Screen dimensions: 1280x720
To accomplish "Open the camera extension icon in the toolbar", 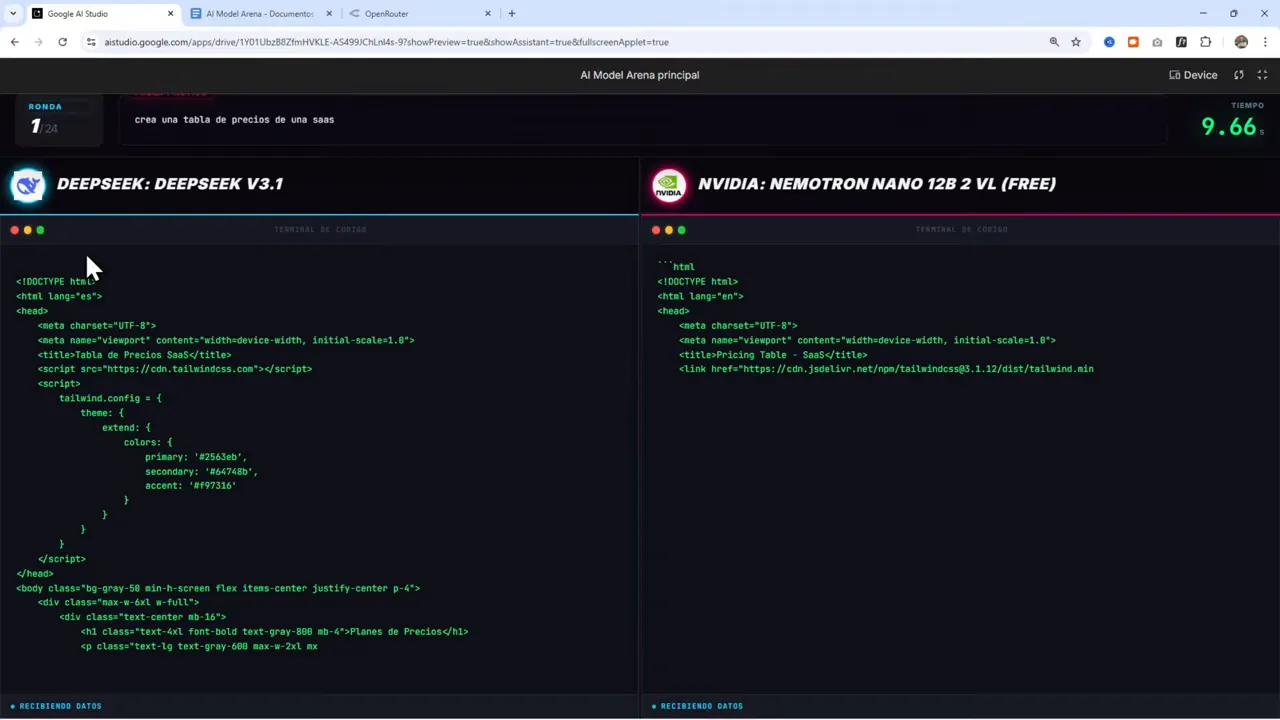I will pos(1157,42).
